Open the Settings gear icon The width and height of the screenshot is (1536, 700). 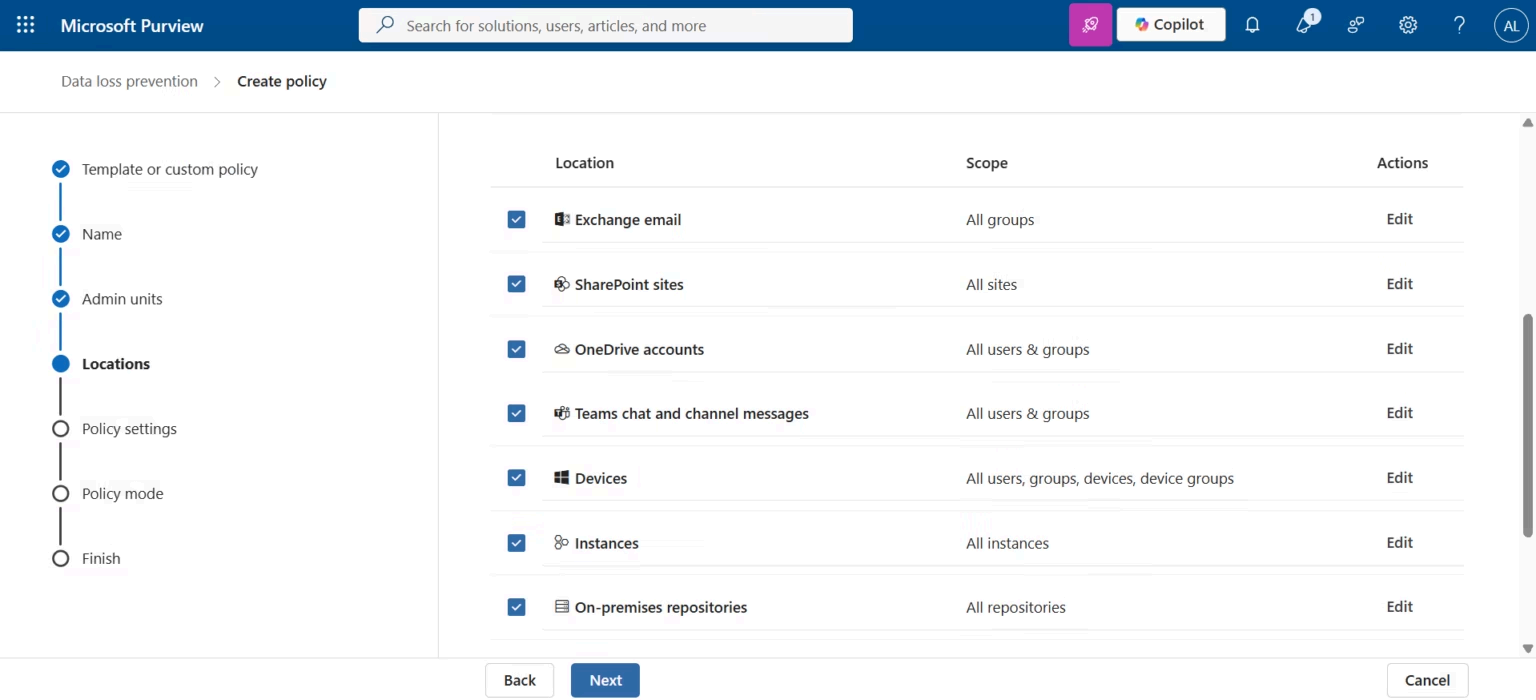(x=1408, y=25)
